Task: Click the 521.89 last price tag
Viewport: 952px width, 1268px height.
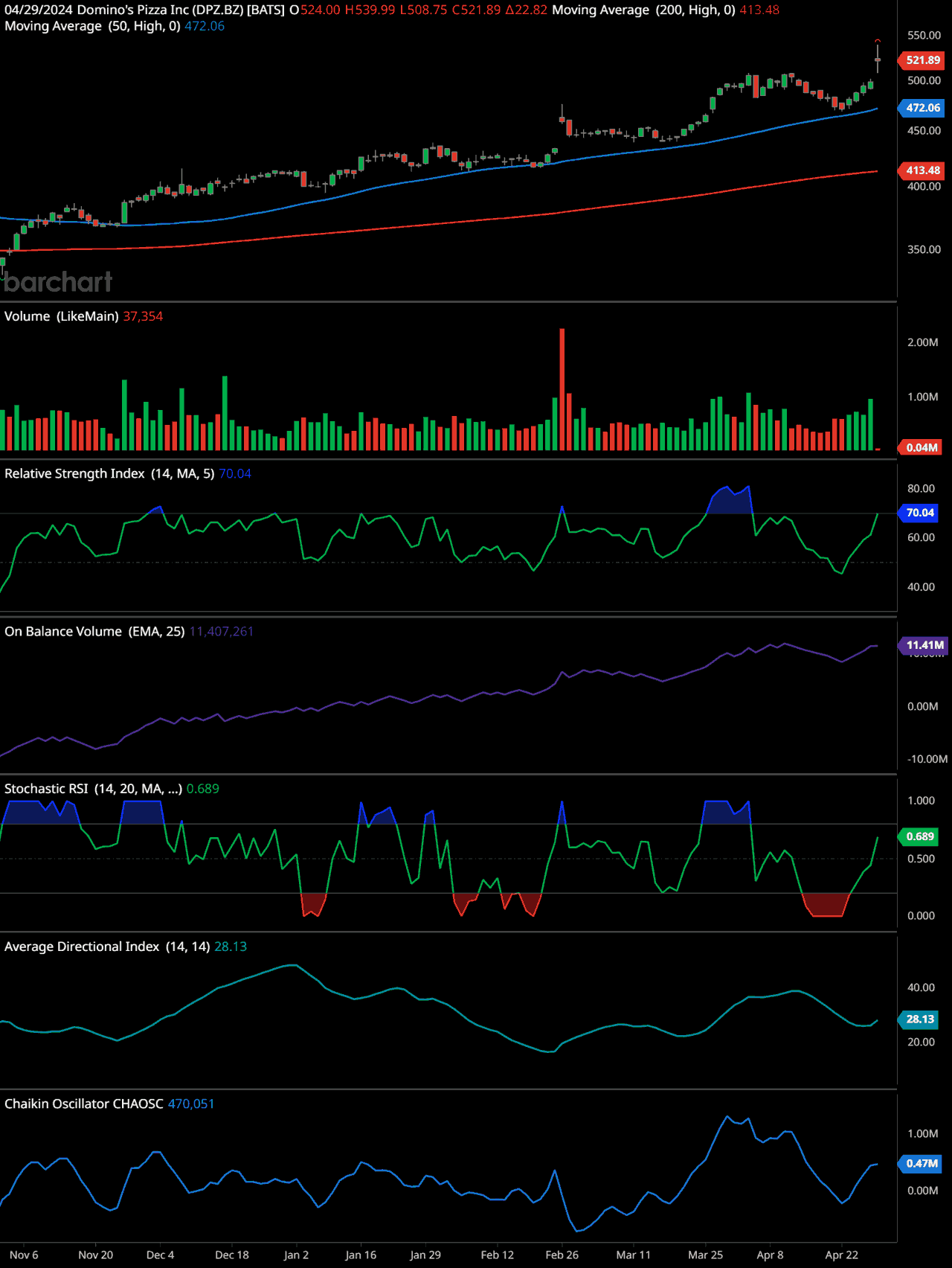Action: tap(923, 60)
